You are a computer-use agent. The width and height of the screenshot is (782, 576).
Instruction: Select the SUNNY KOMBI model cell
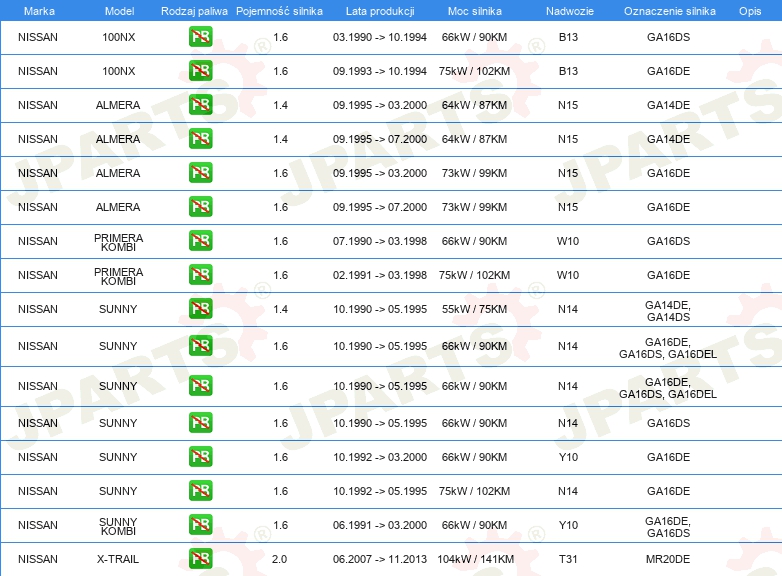tap(118, 526)
